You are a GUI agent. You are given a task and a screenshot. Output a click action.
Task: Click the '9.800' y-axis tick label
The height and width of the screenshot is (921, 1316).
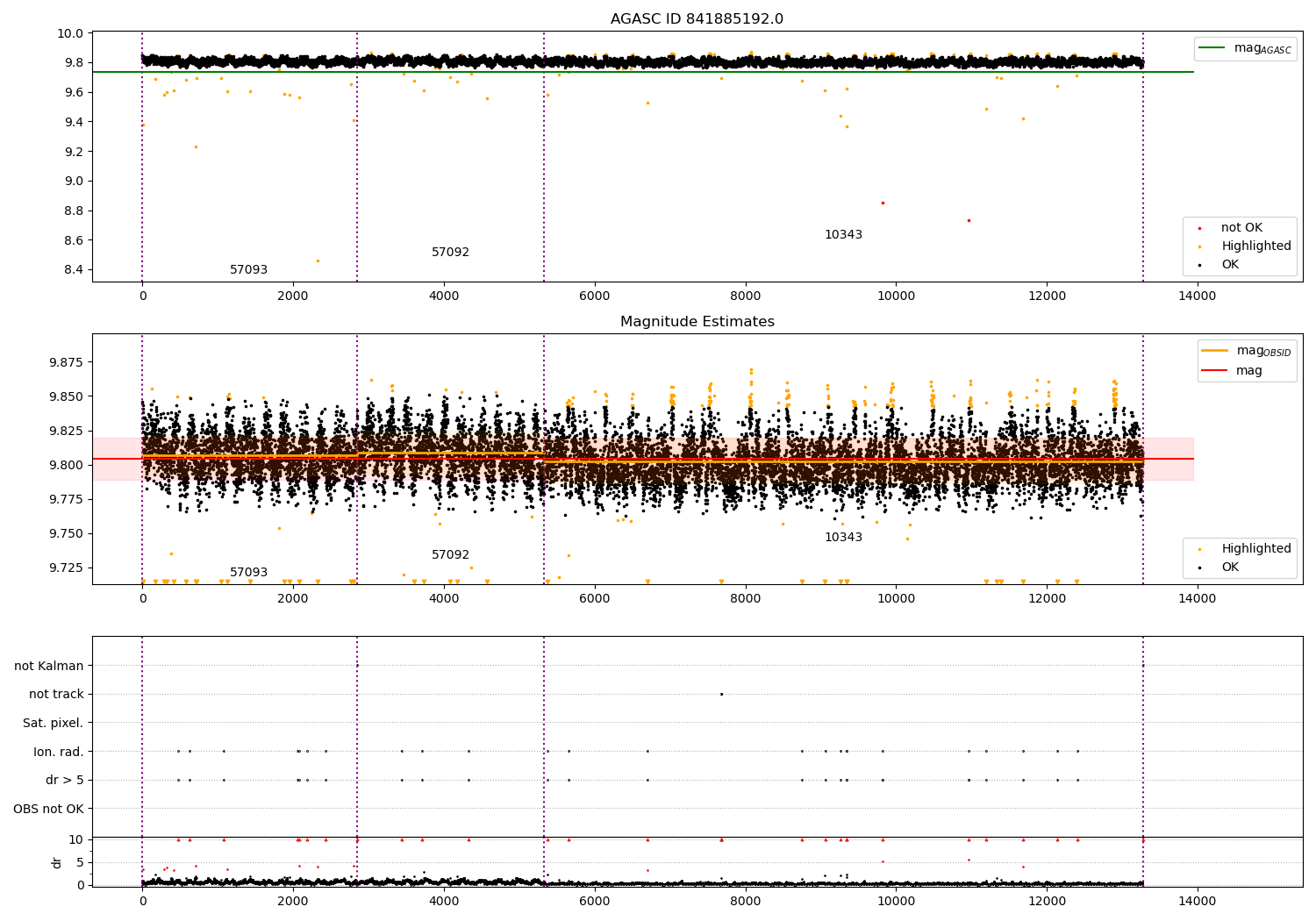coord(68,466)
